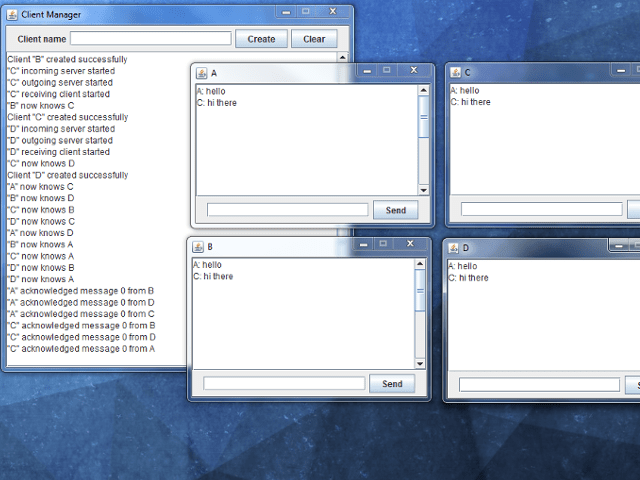Click Send in chat window B
The height and width of the screenshot is (480, 640).
pyautogui.click(x=392, y=384)
